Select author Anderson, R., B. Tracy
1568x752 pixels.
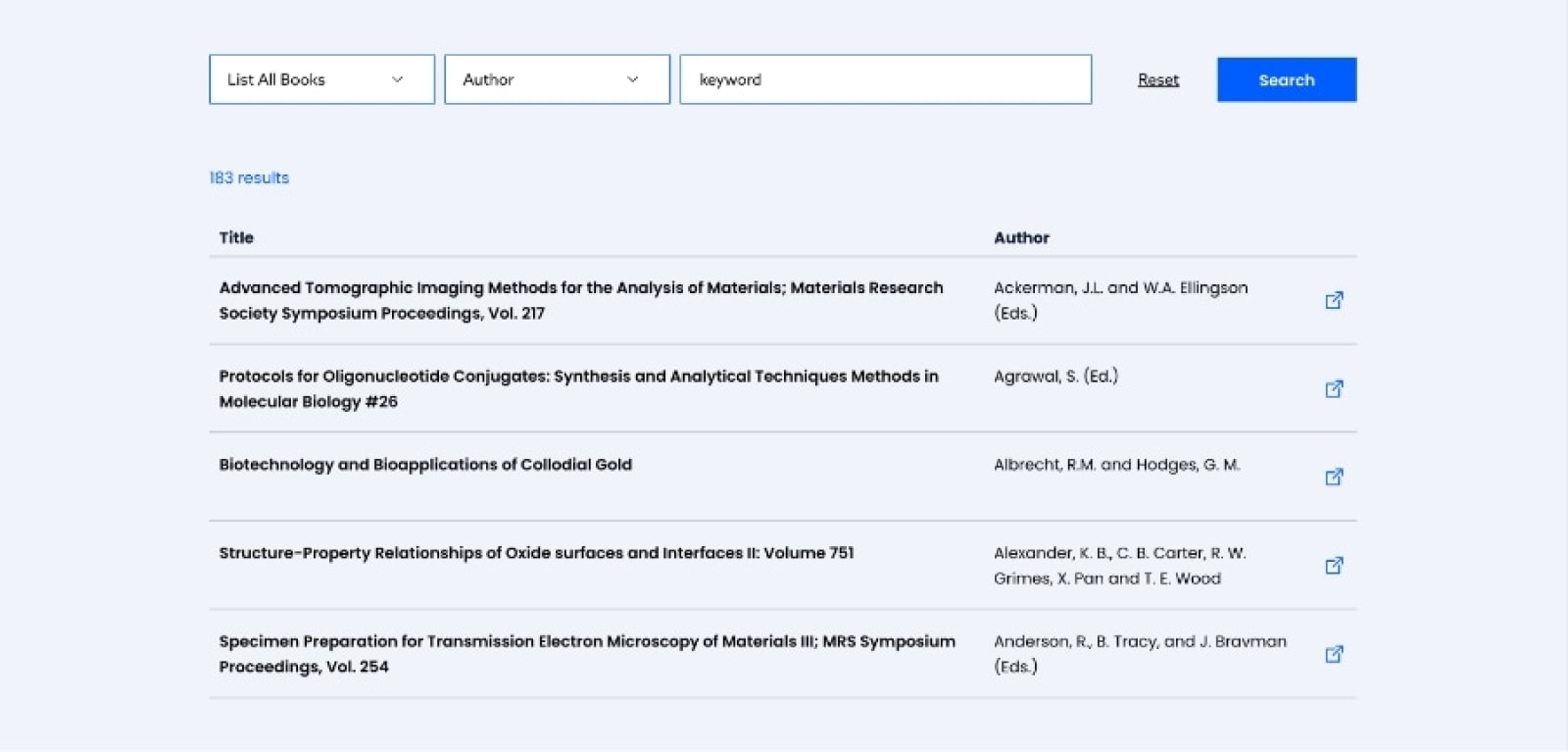1140,653
